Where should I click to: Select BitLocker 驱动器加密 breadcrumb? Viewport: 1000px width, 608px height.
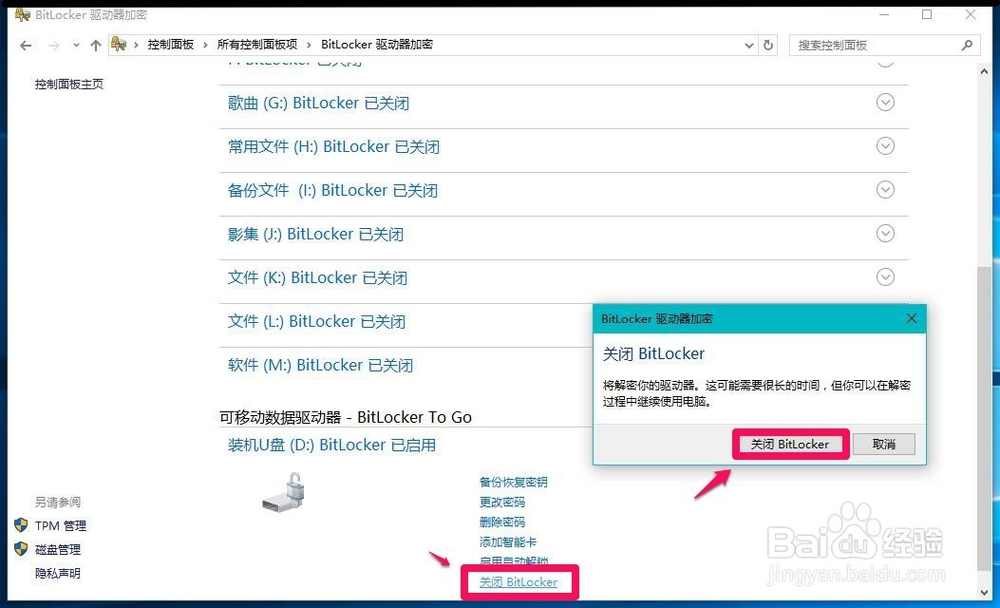pos(377,45)
